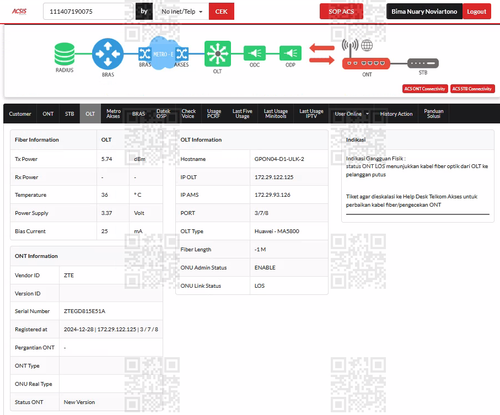Screen dimensions: 500x415
Task: Expand the User Online dropdown menu
Action: tap(351, 114)
